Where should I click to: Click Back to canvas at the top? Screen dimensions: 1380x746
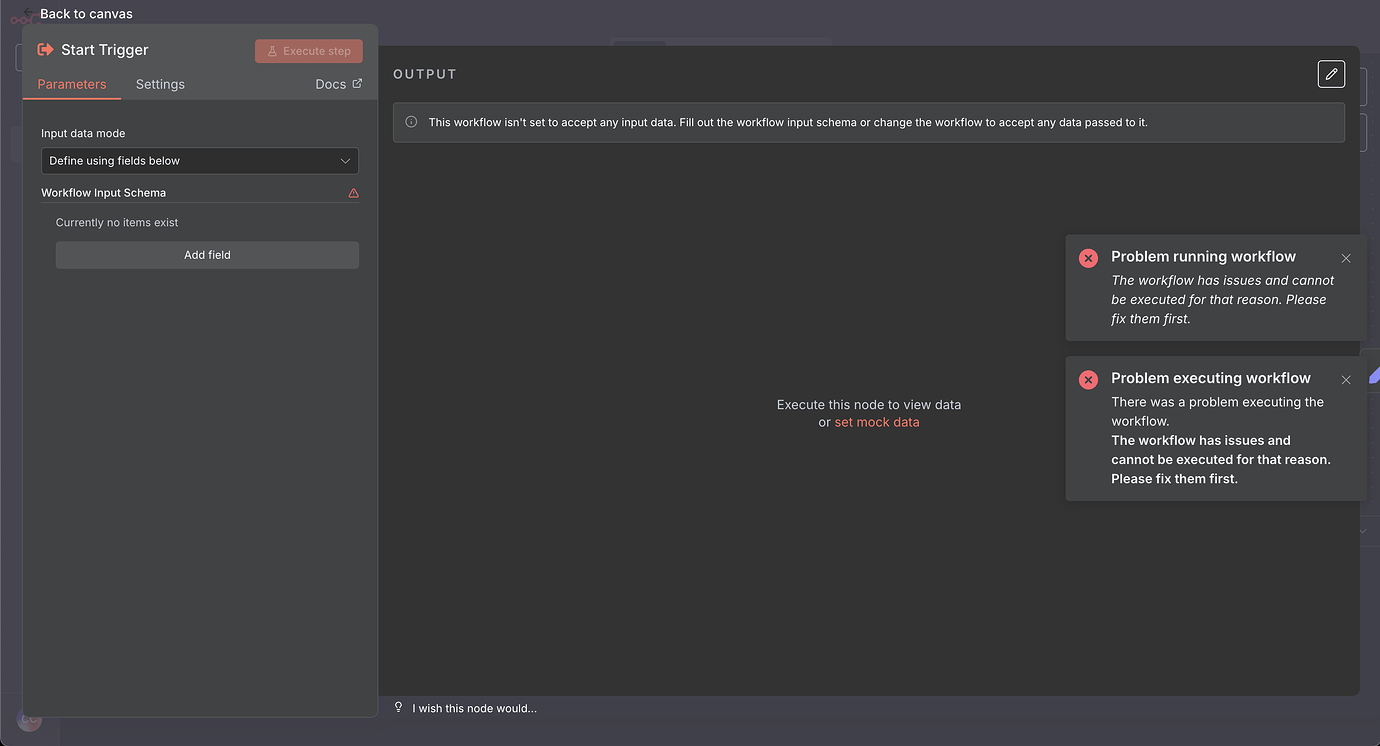click(86, 14)
